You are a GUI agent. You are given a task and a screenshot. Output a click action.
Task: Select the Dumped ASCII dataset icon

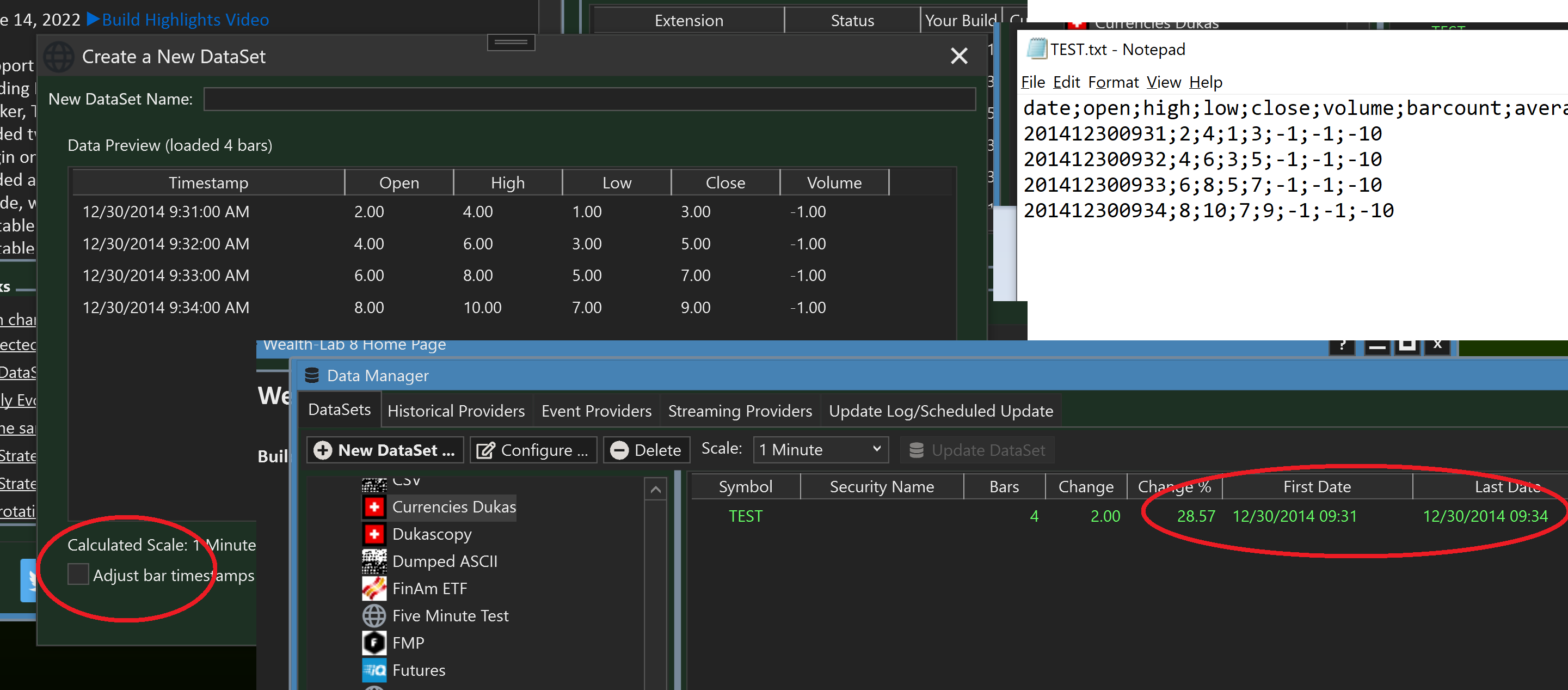coord(374,561)
